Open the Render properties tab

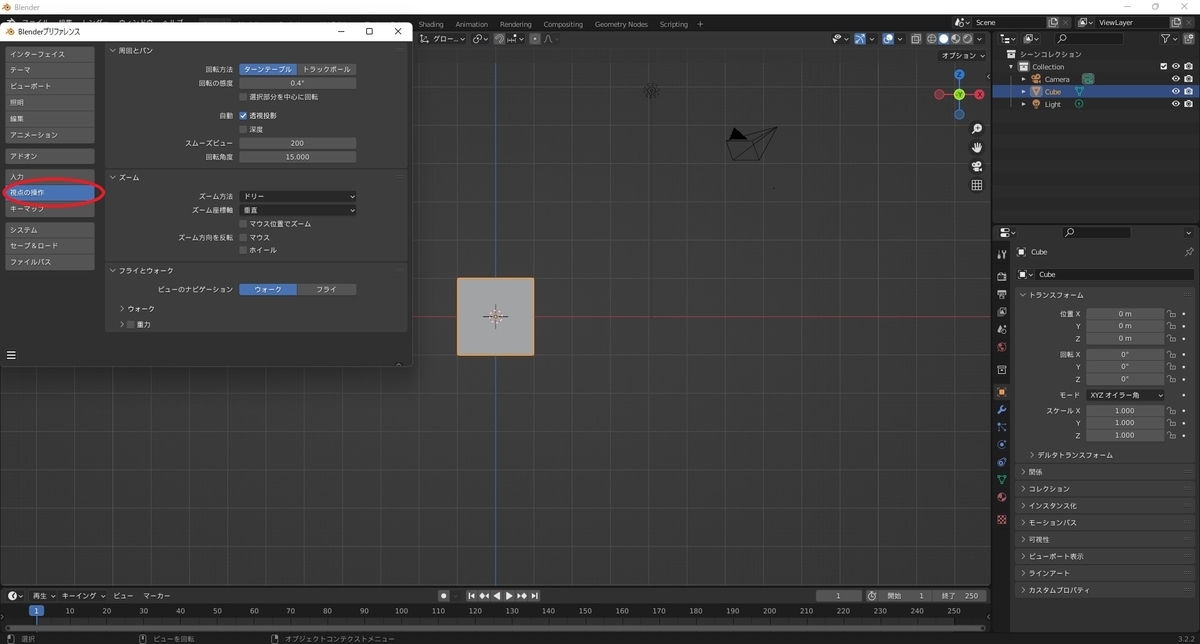[1002, 276]
